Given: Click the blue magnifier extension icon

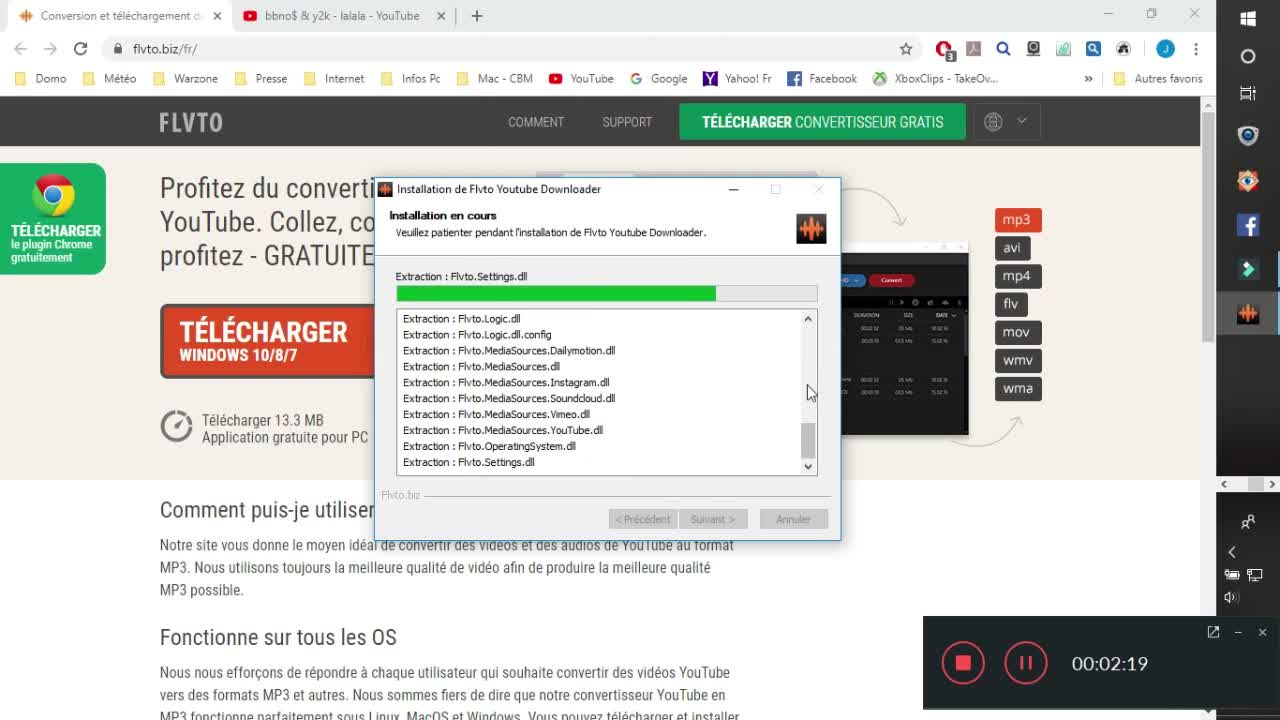Looking at the screenshot, I should tap(1003, 49).
